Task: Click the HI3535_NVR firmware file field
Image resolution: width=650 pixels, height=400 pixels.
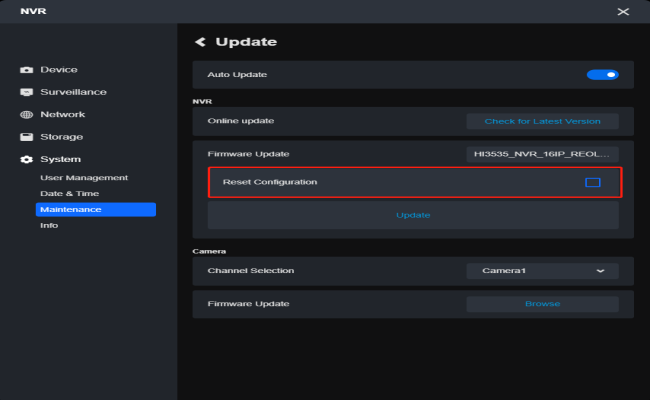Action: 542,154
